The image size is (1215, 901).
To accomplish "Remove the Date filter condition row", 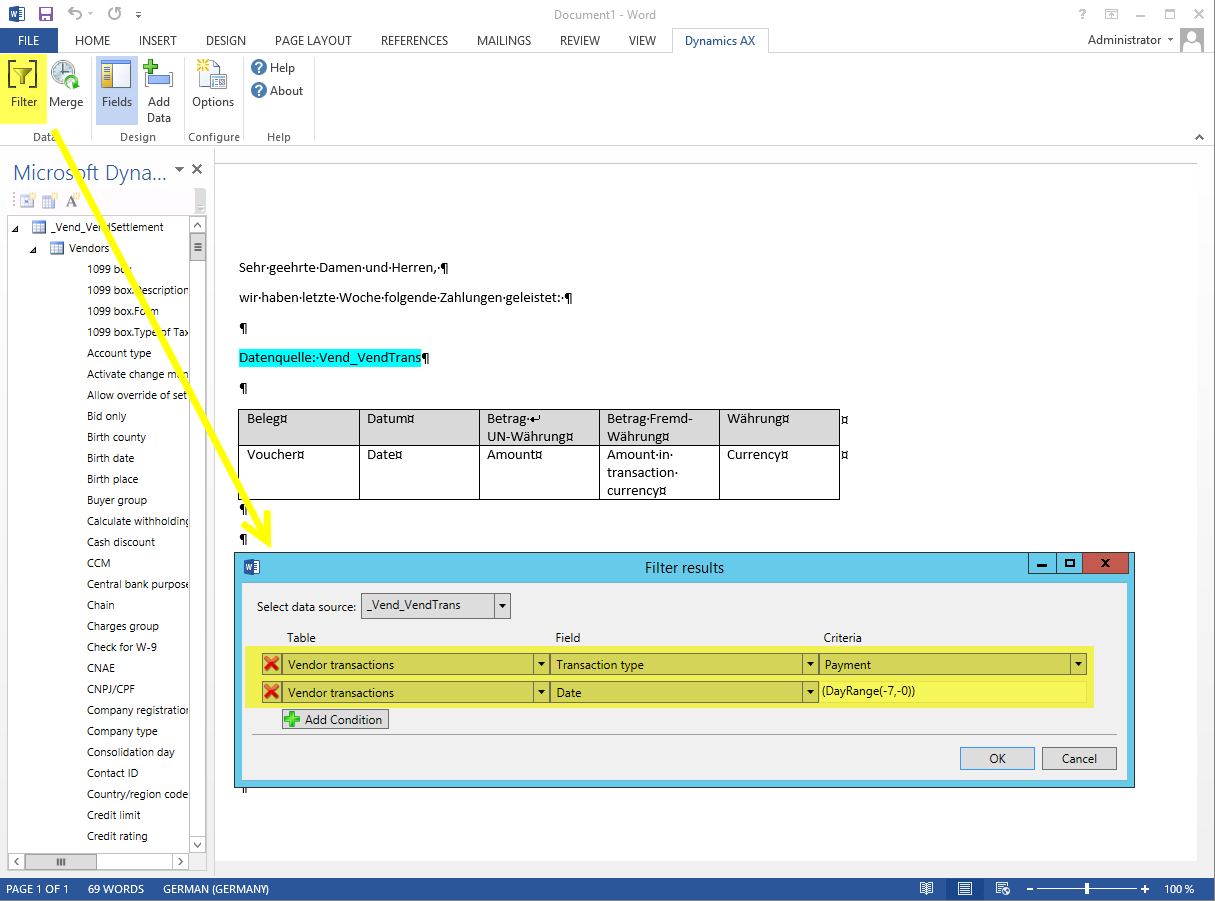I will point(271,692).
